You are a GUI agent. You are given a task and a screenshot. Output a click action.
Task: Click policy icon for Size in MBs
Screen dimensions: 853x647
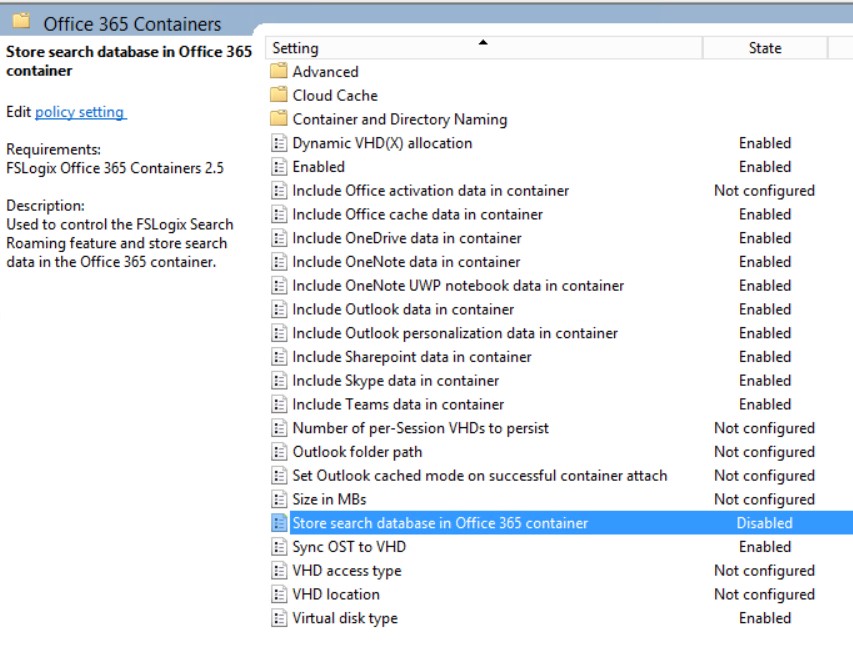tap(279, 500)
